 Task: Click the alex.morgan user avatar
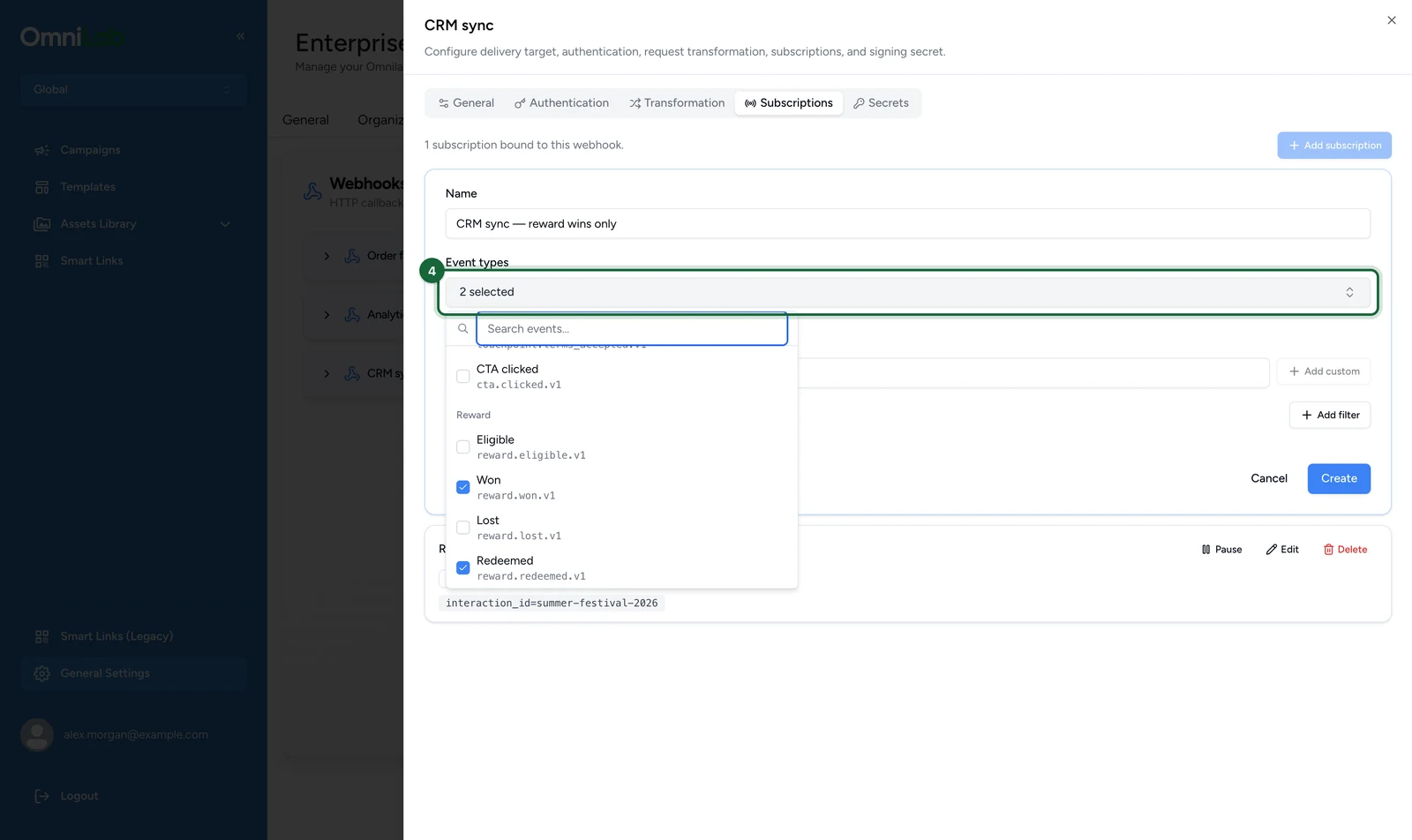pos(37,734)
